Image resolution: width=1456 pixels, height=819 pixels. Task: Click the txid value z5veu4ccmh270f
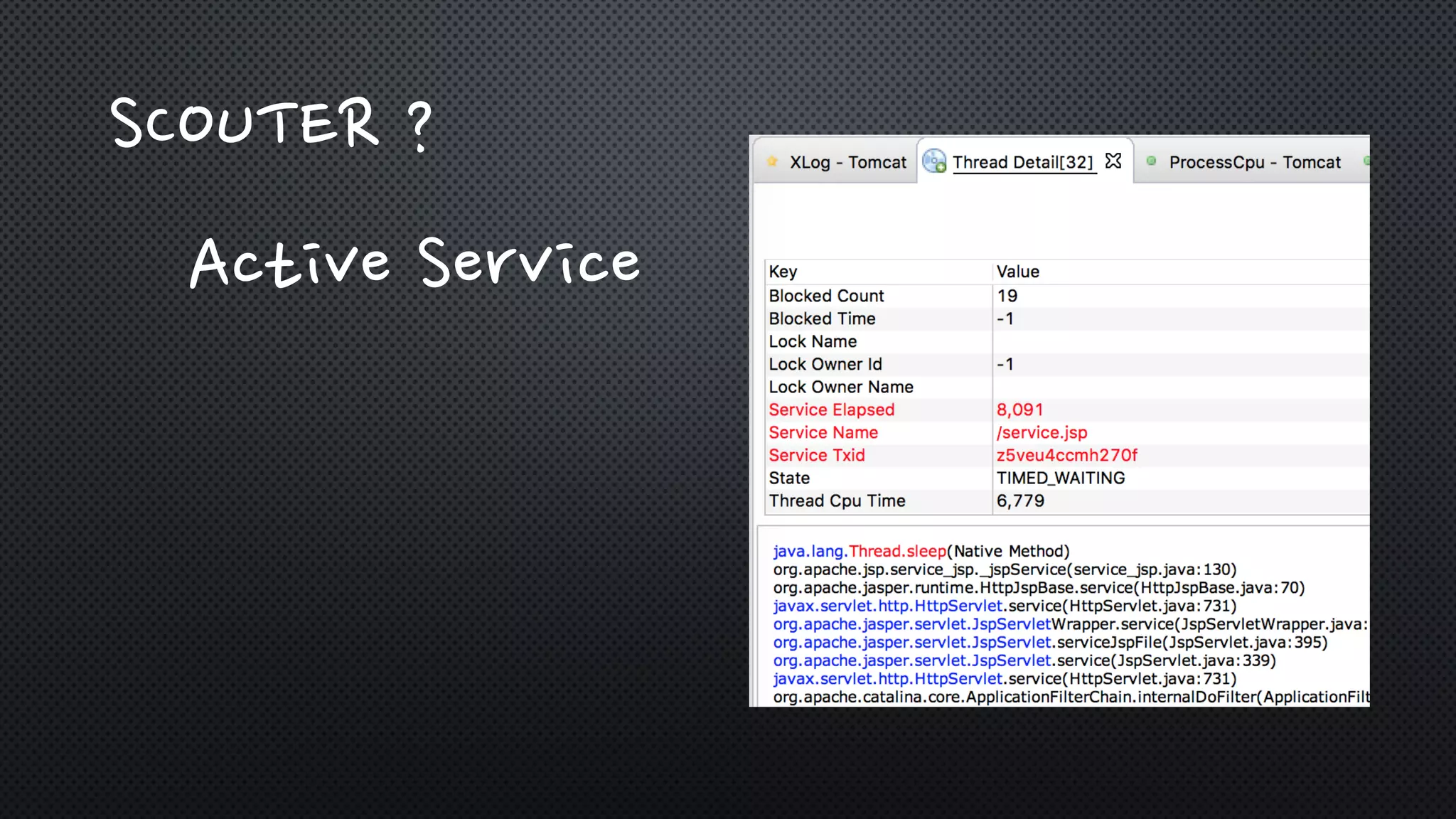point(1066,455)
